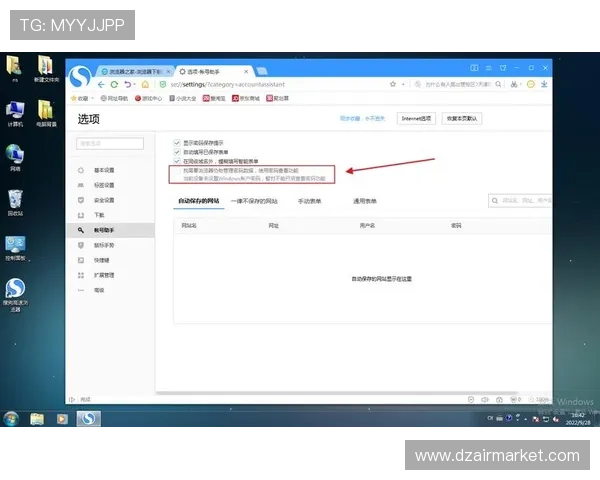600x480 pixels.
Task: Open 安全设置 in the settings sidebar
Action: 104,200
